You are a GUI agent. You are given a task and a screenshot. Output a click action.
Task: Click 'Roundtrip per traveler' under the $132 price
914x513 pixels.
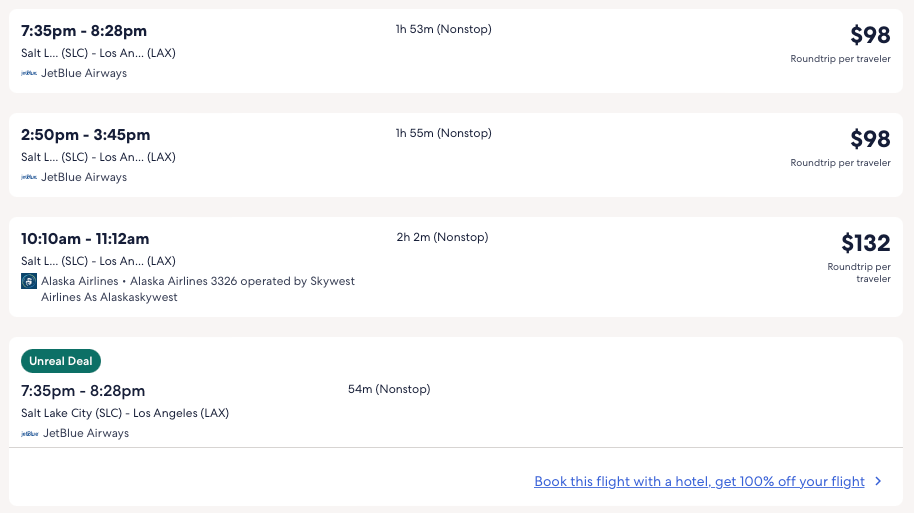(858, 273)
